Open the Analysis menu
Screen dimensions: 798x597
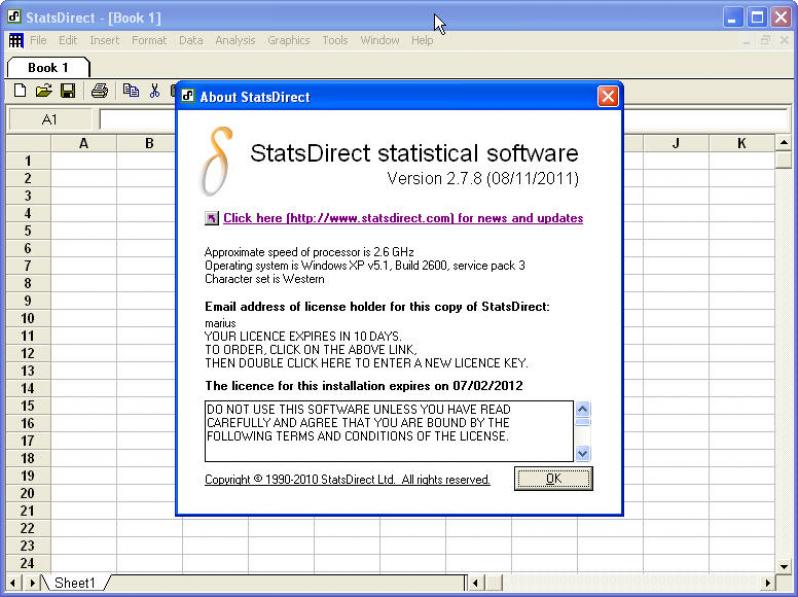pyautogui.click(x=235, y=40)
